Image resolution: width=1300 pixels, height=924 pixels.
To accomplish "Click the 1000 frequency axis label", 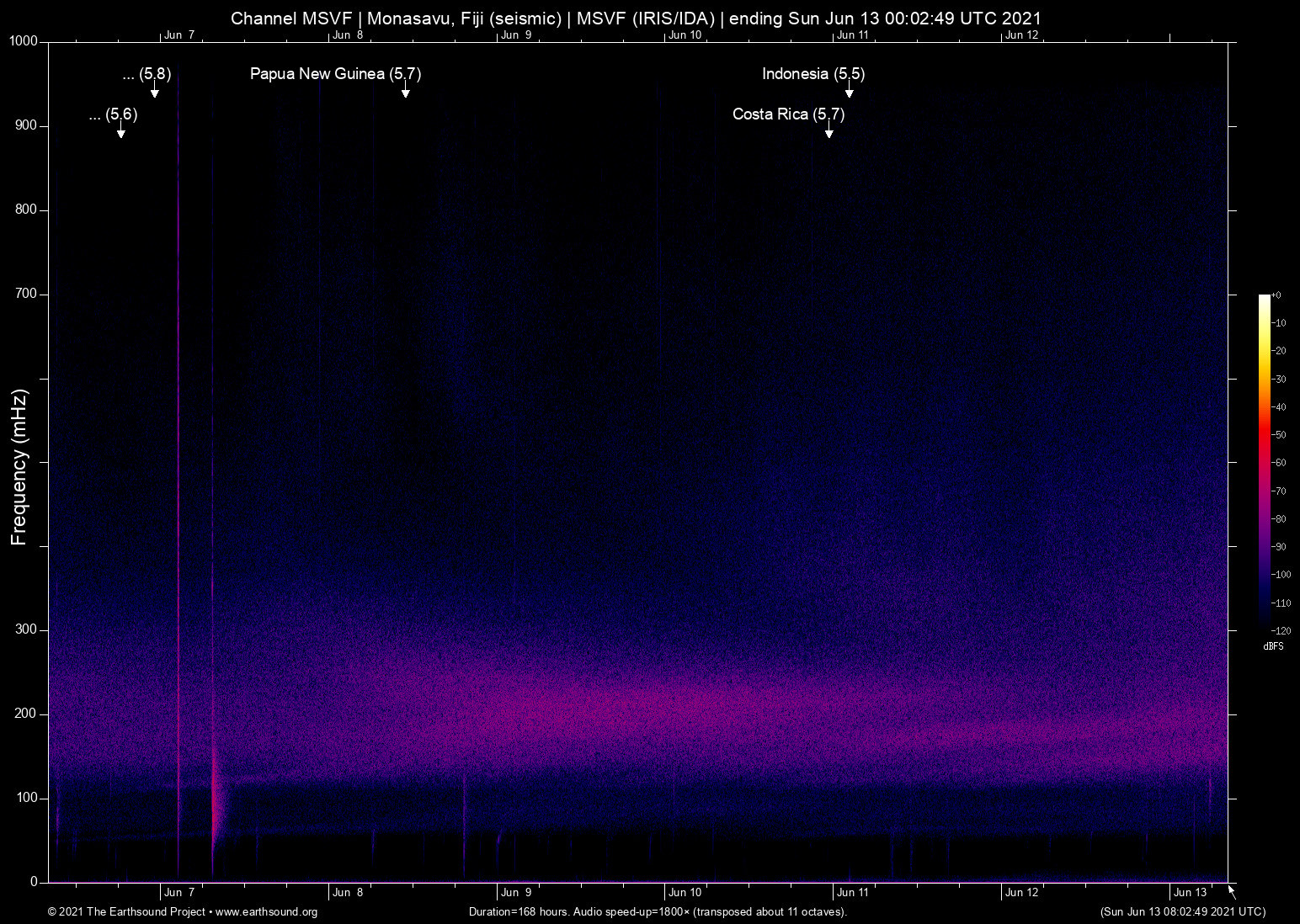I will (24, 42).
